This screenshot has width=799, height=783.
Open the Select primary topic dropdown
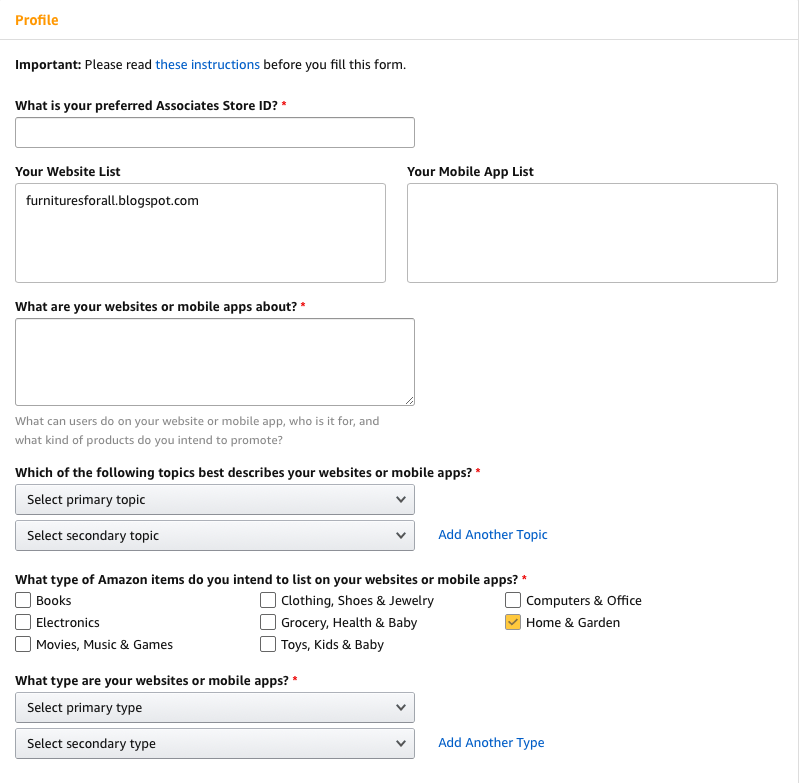pyautogui.click(x=215, y=499)
